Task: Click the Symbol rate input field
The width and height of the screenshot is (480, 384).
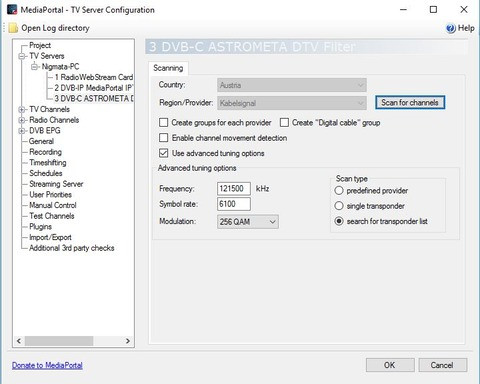Action: [234, 204]
